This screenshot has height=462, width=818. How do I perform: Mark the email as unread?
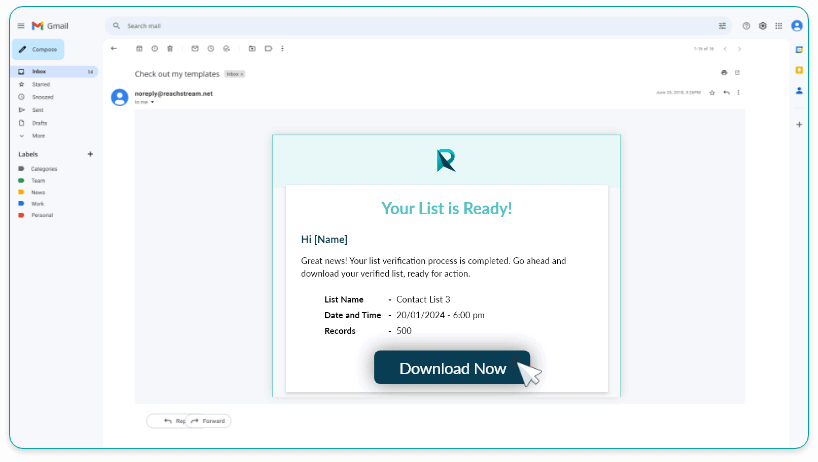[x=195, y=48]
